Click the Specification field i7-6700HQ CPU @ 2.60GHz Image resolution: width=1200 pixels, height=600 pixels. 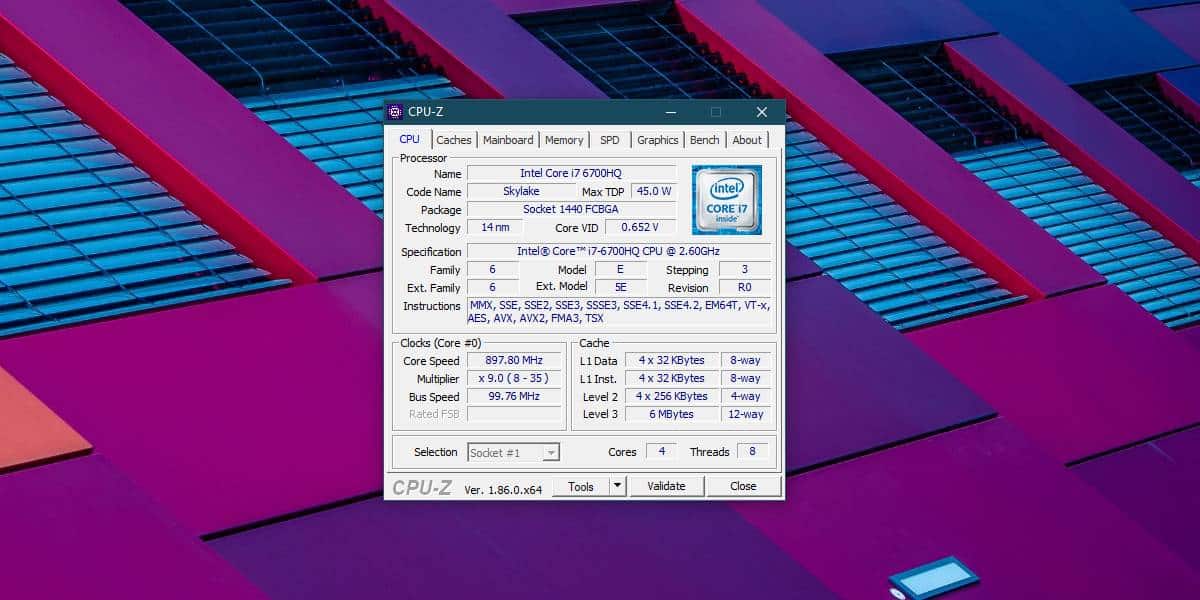tap(619, 251)
